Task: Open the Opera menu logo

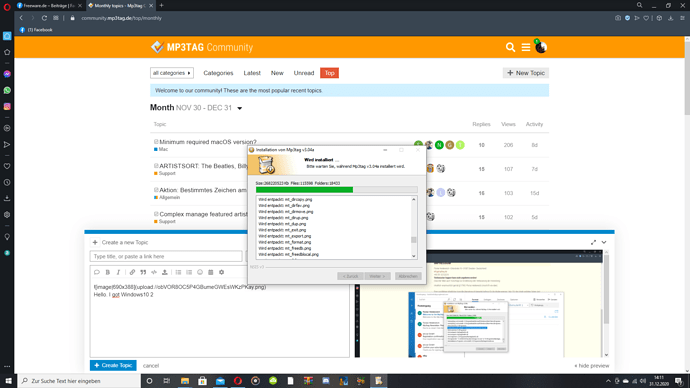Action: [x=7, y=6]
